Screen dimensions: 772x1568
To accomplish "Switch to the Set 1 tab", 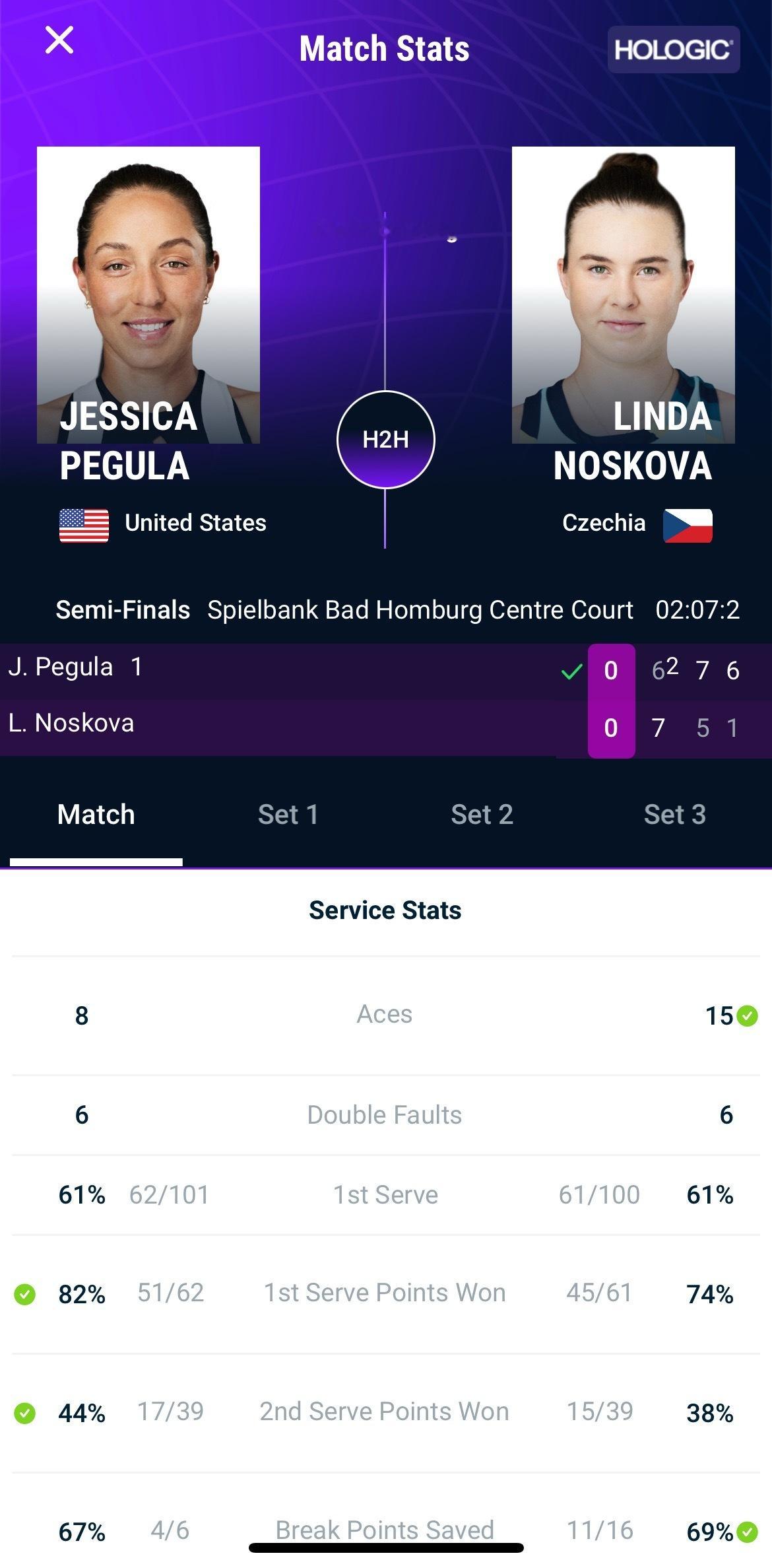I will click(288, 815).
